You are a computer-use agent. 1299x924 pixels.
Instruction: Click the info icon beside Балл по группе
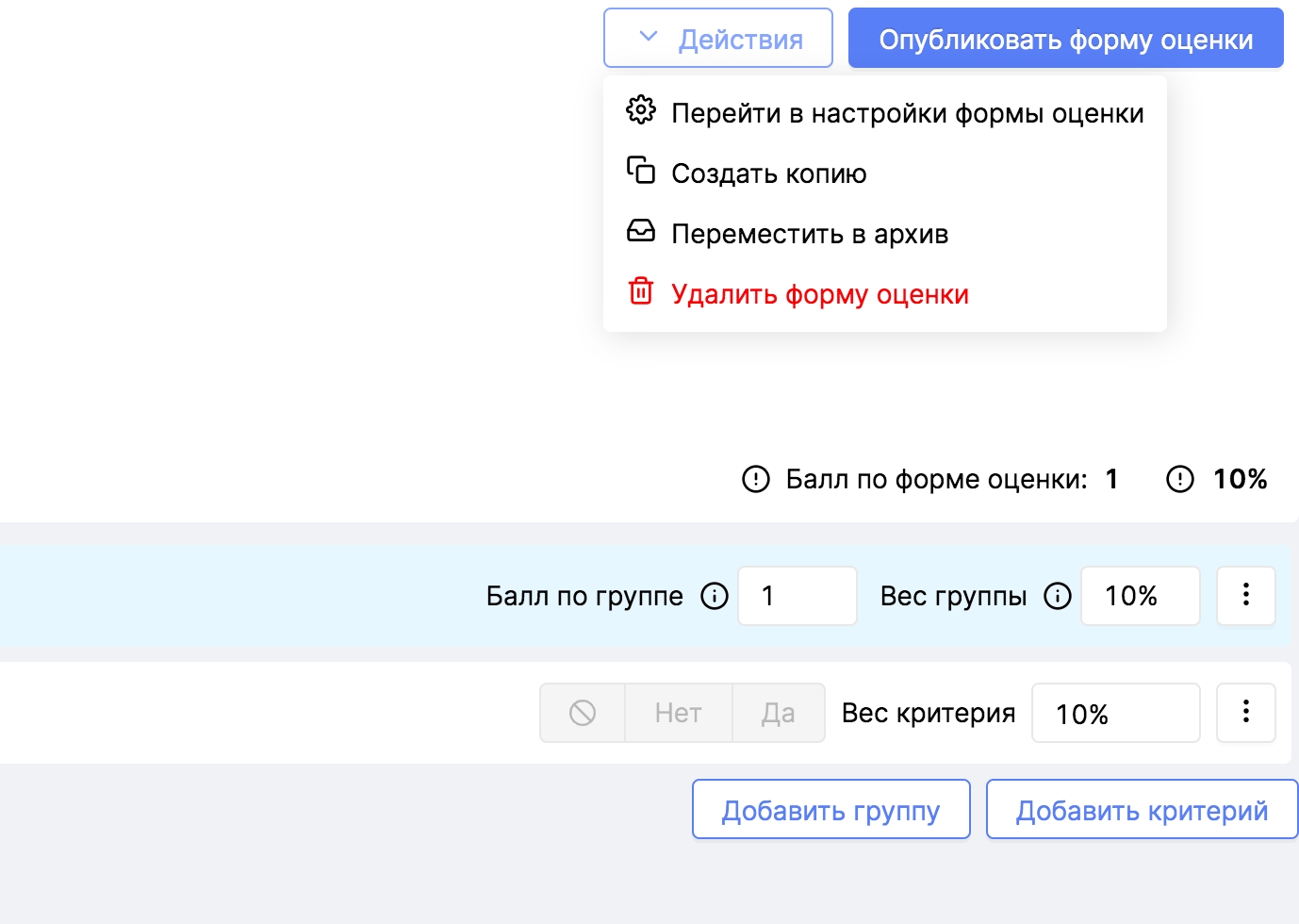tap(715, 596)
